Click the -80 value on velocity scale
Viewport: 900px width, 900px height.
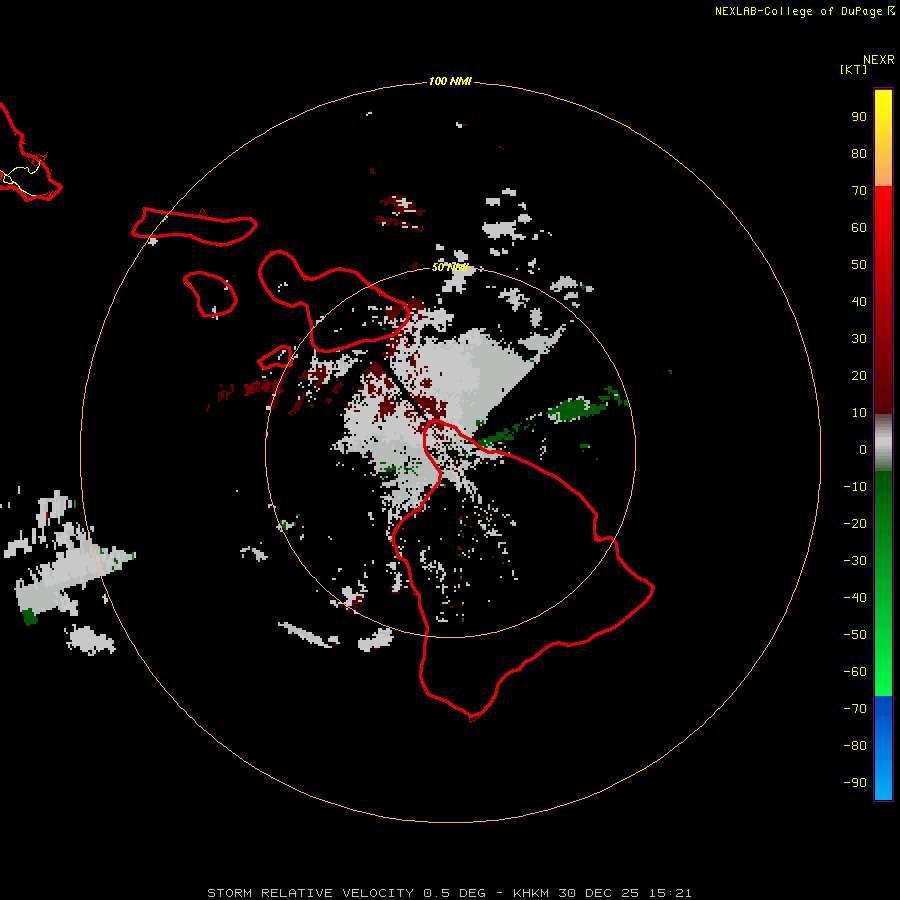click(x=855, y=746)
